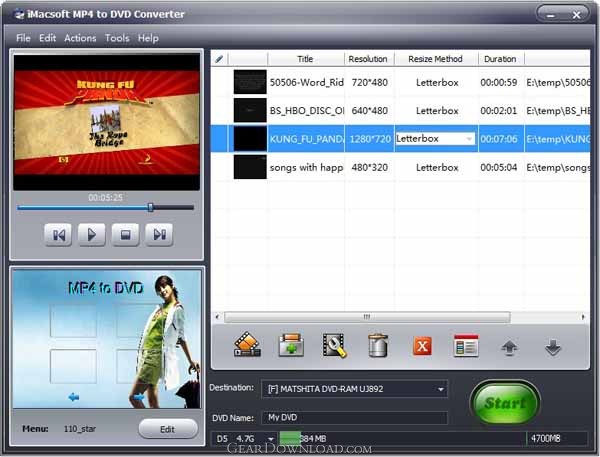Select the 50506-Word_Rid title text
The image size is (600, 457).
point(307,82)
